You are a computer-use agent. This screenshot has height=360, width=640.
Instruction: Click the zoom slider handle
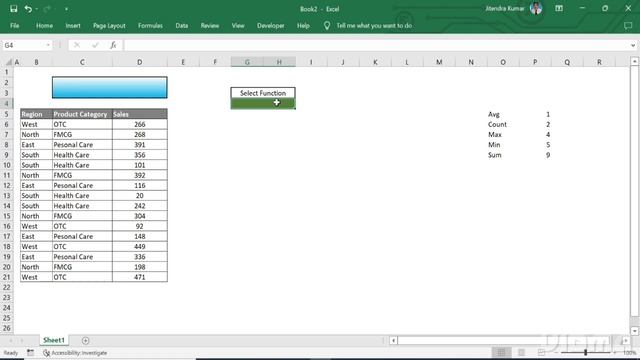pos(585,352)
